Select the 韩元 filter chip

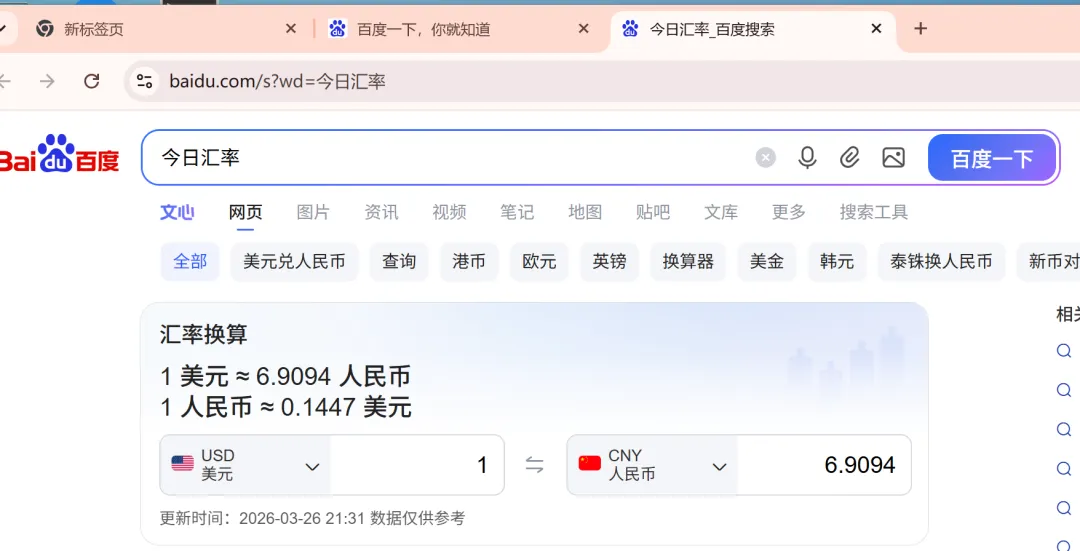point(837,262)
